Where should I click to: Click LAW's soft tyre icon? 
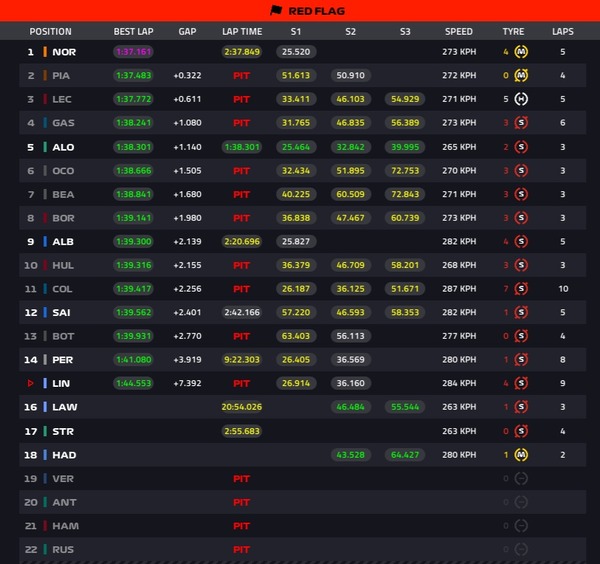[x=521, y=407]
